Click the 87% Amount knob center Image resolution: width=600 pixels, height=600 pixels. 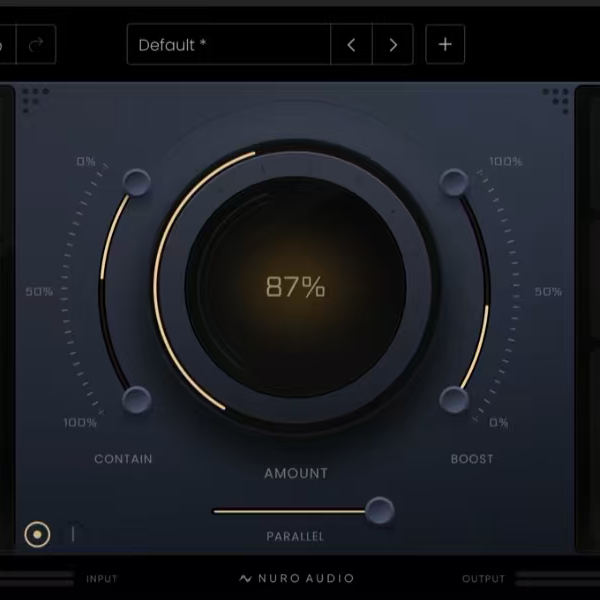click(x=295, y=287)
